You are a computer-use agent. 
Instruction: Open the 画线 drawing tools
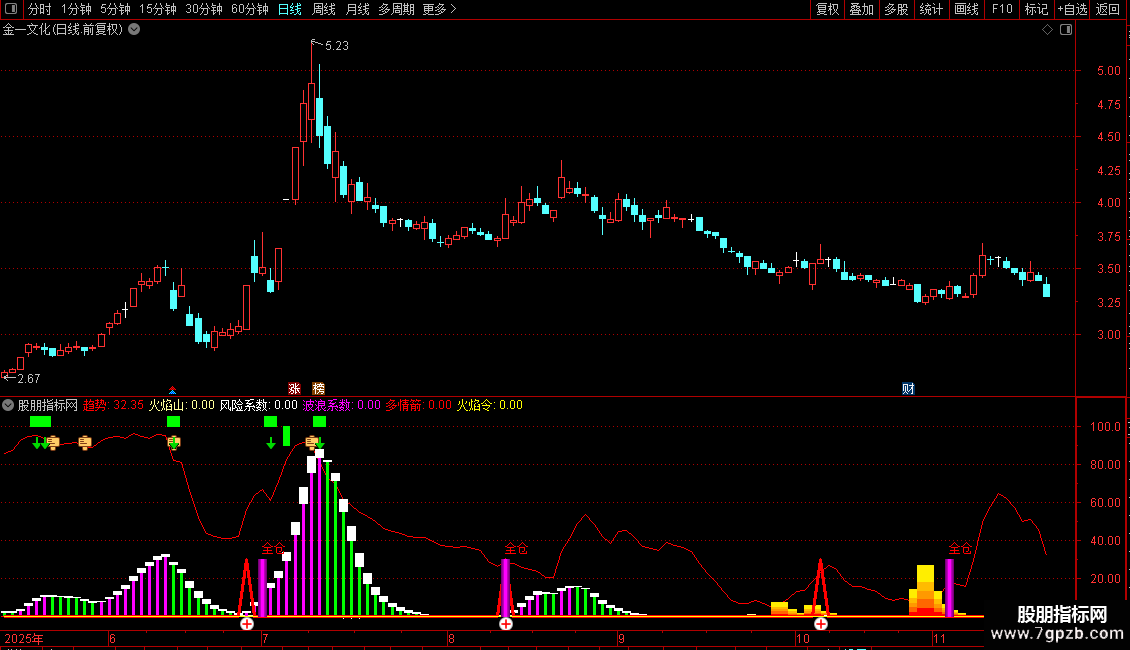(x=966, y=9)
